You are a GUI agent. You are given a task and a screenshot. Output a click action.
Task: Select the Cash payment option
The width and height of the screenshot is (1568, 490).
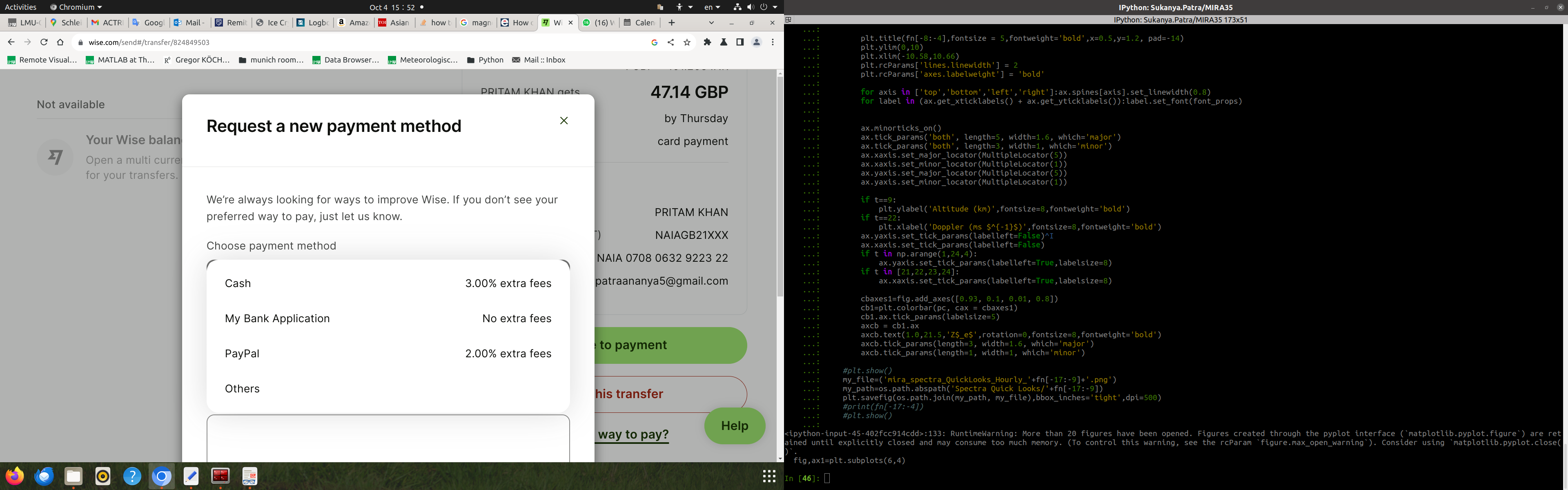[x=388, y=283]
